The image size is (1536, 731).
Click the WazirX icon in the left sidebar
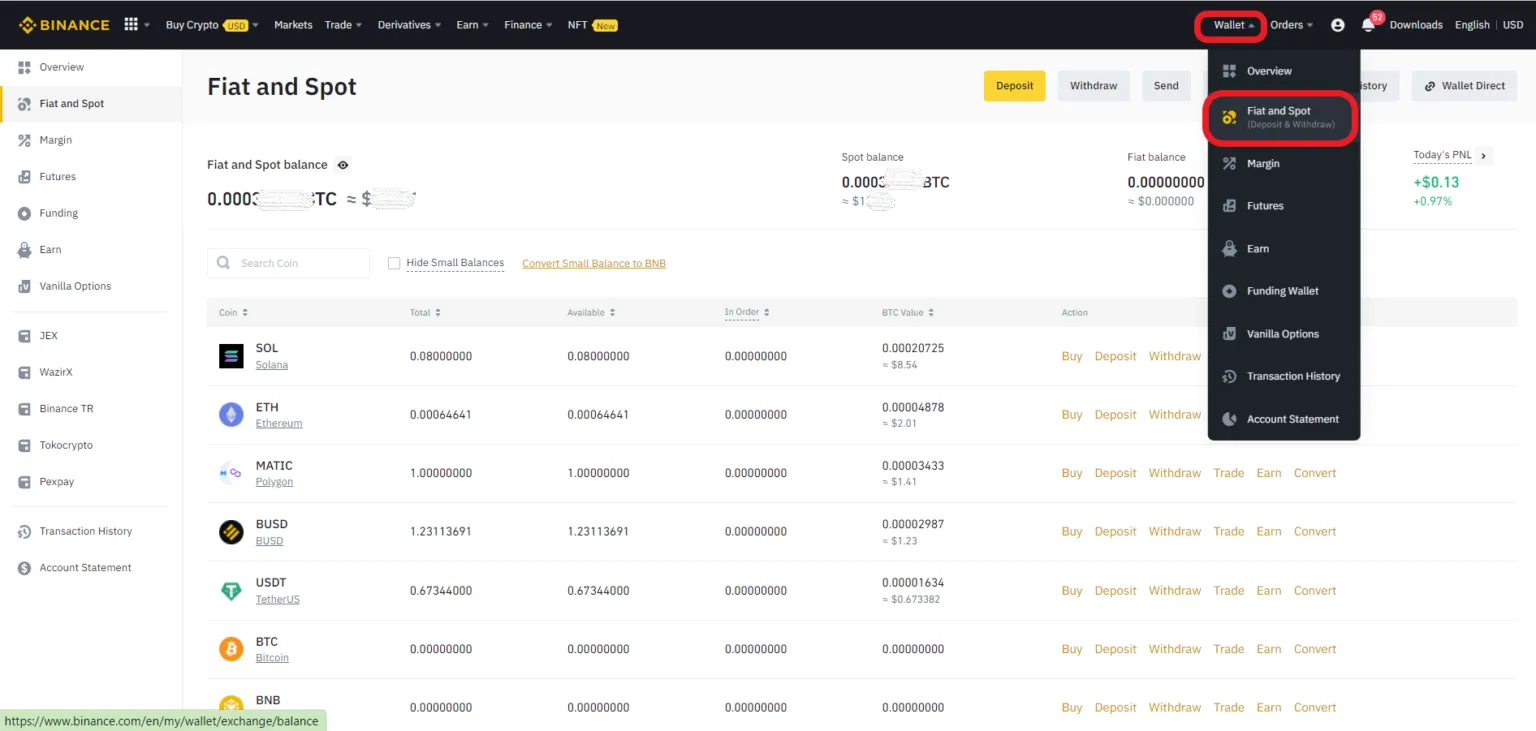pyautogui.click(x=25, y=372)
